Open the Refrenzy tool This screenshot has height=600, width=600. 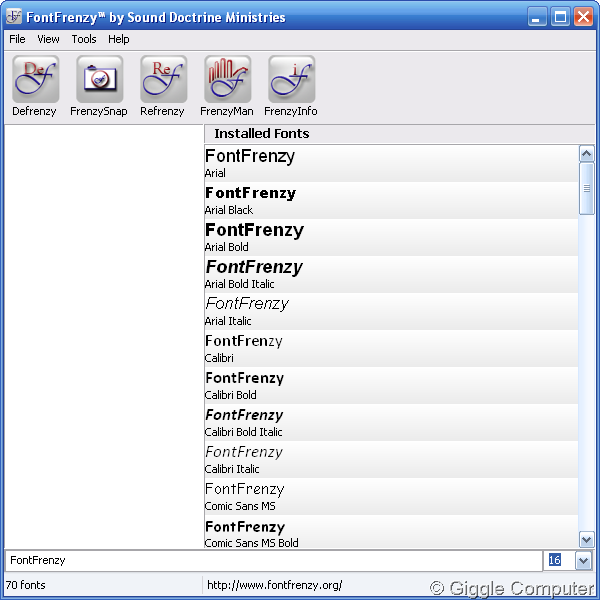(x=163, y=86)
